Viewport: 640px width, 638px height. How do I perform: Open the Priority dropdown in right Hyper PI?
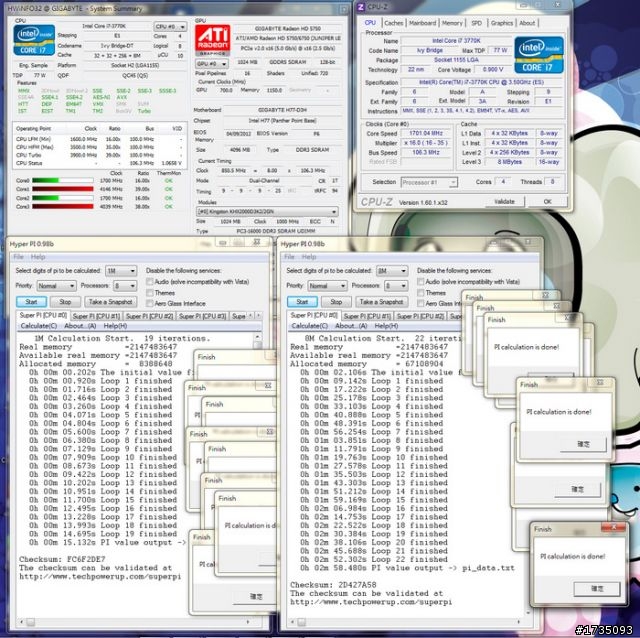(327, 286)
